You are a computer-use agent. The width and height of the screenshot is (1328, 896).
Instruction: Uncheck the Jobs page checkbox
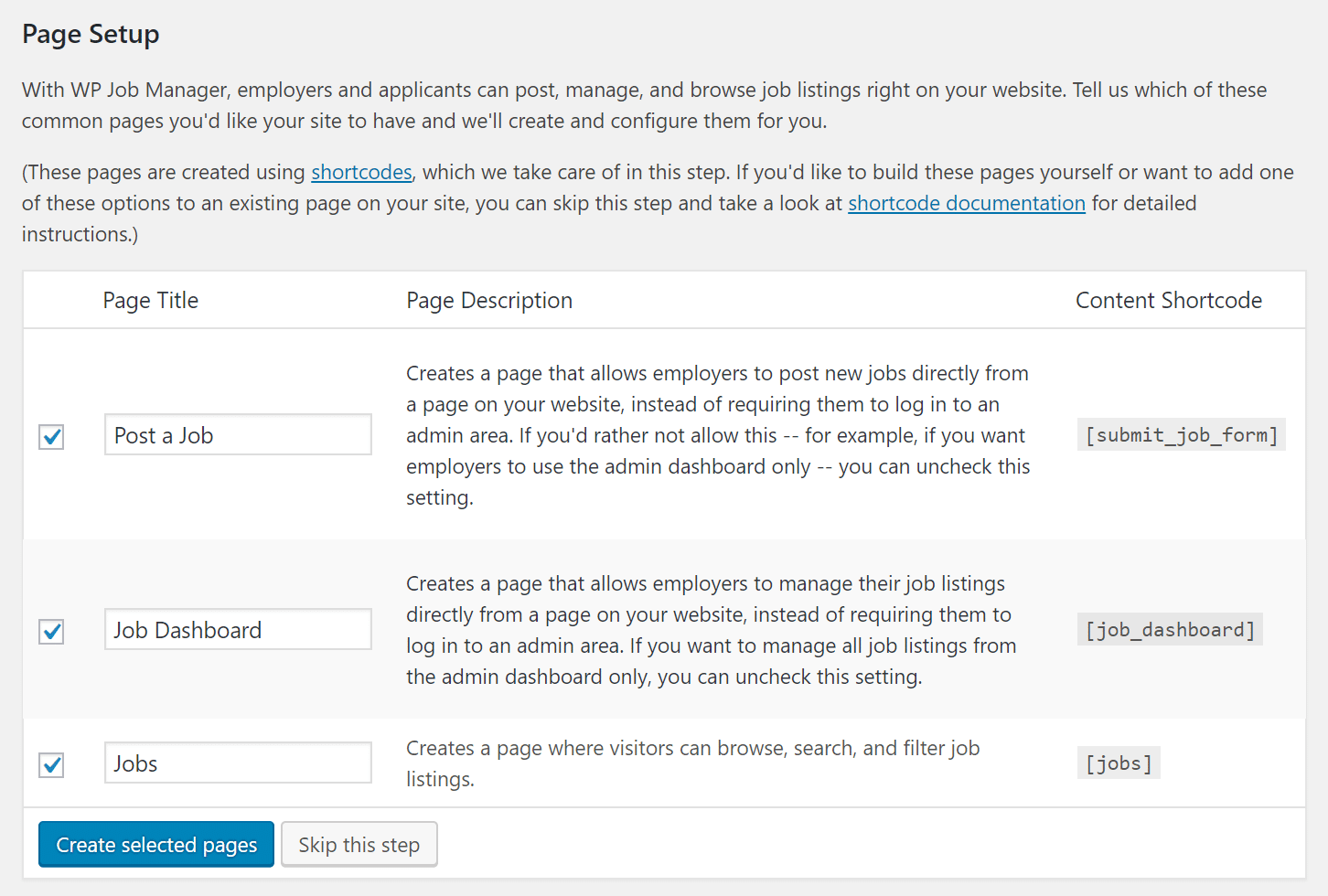[50, 765]
